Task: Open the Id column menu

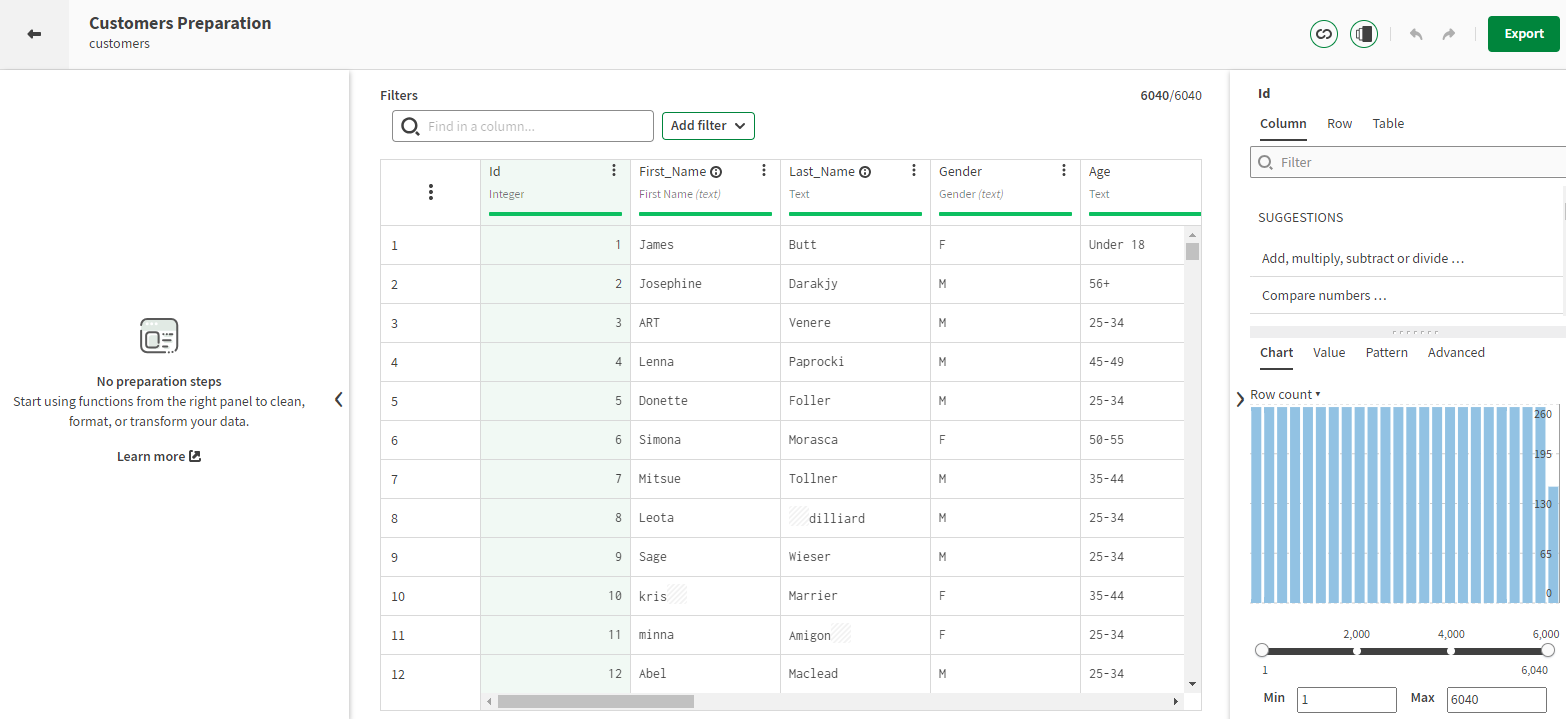Action: (614, 171)
